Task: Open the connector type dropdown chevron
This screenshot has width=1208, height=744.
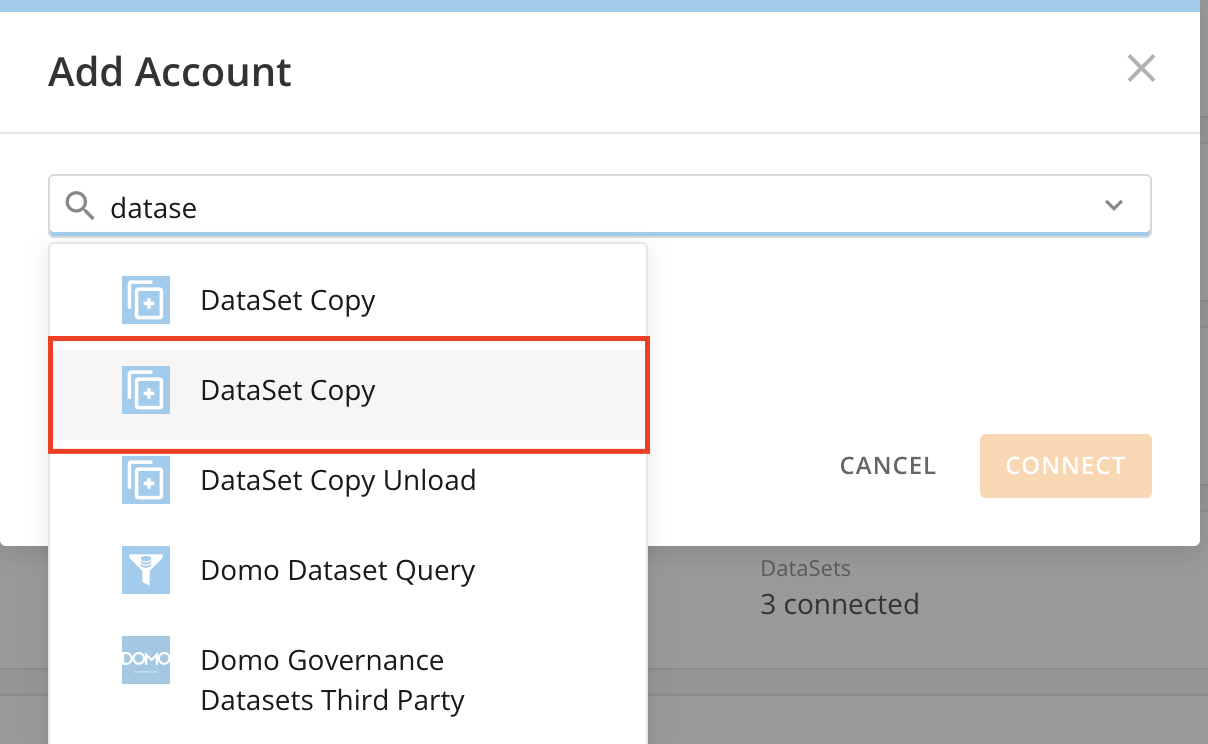Action: 1113,205
